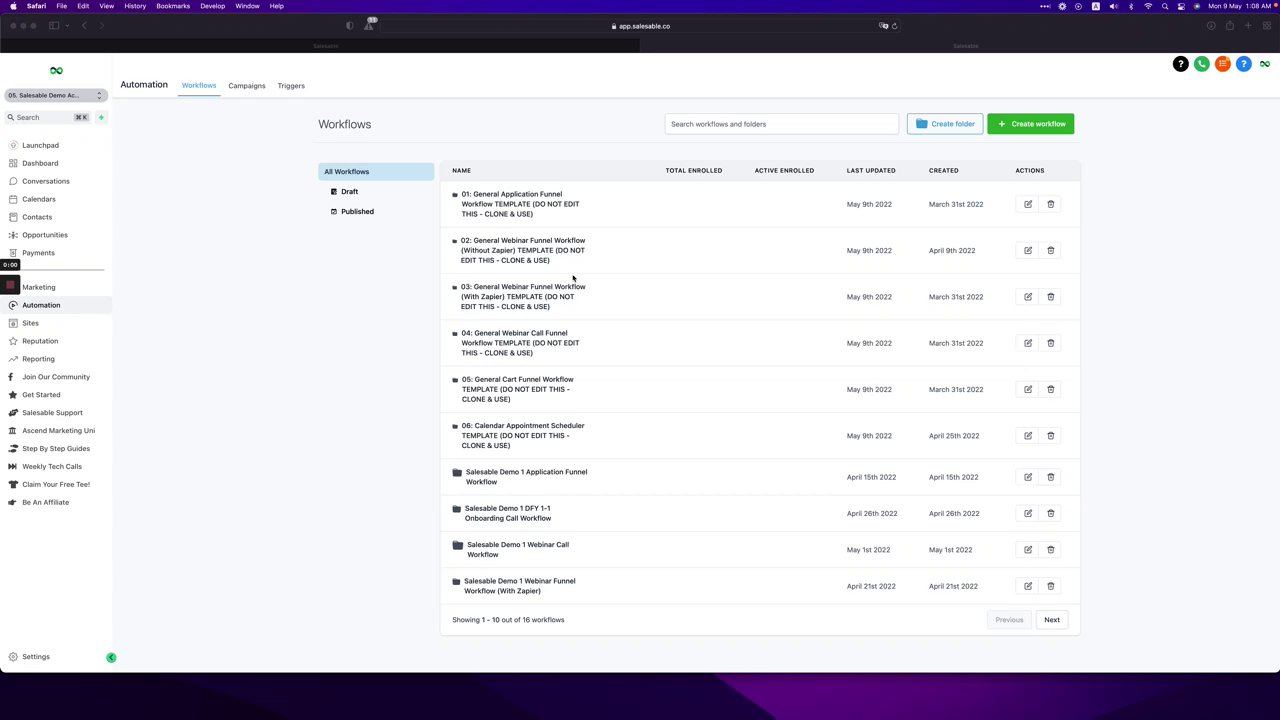This screenshot has width=1280, height=720.
Task: Edit the 06: Calendar Appointment Scheduler template
Action: pyautogui.click(x=1028, y=436)
